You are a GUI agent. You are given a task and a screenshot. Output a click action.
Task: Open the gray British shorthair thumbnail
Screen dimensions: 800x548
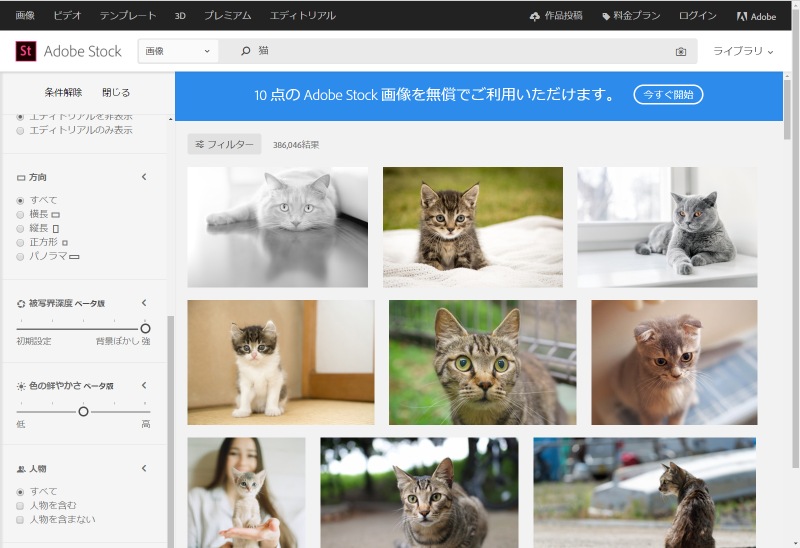(667, 227)
